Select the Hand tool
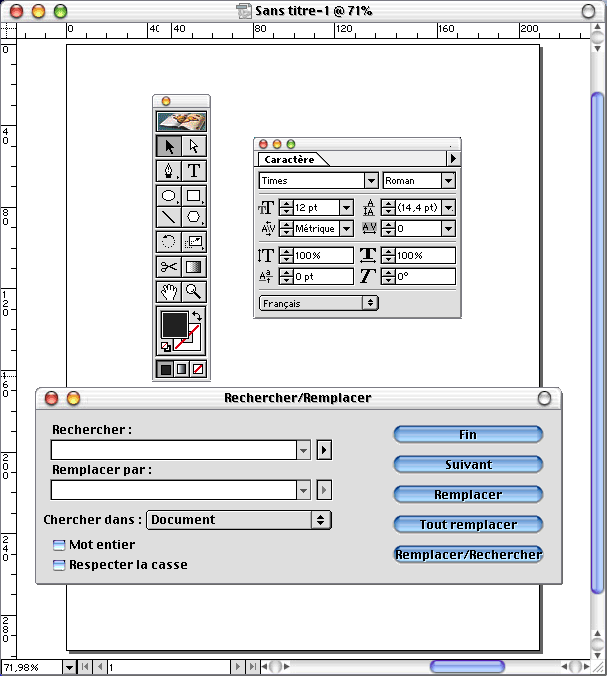The image size is (607, 676). coord(169,292)
